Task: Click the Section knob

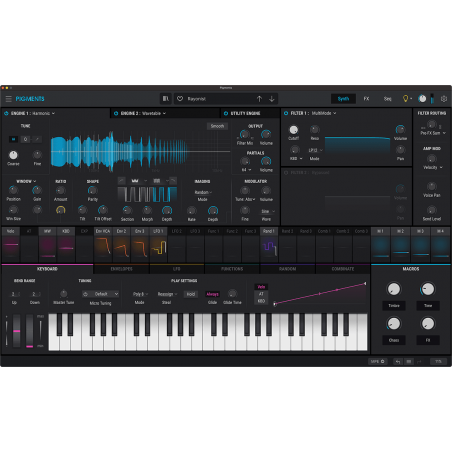Action: coord(127,210)
